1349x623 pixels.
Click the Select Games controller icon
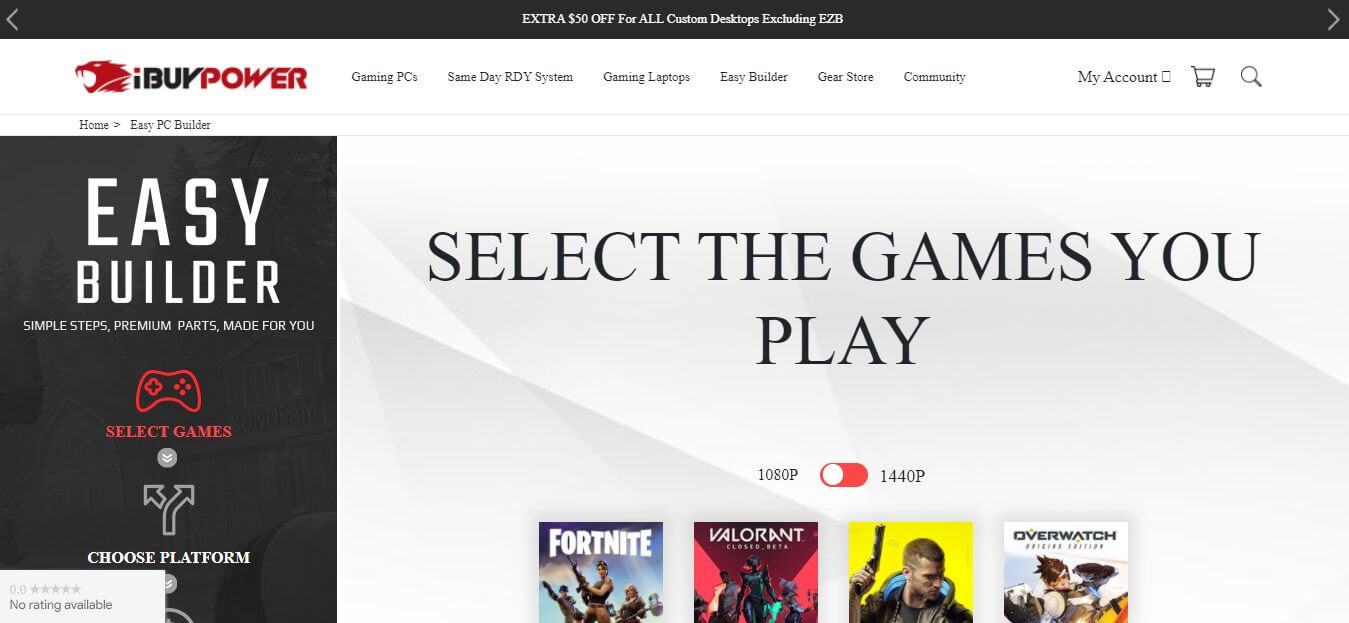click(x=168, y=392)
